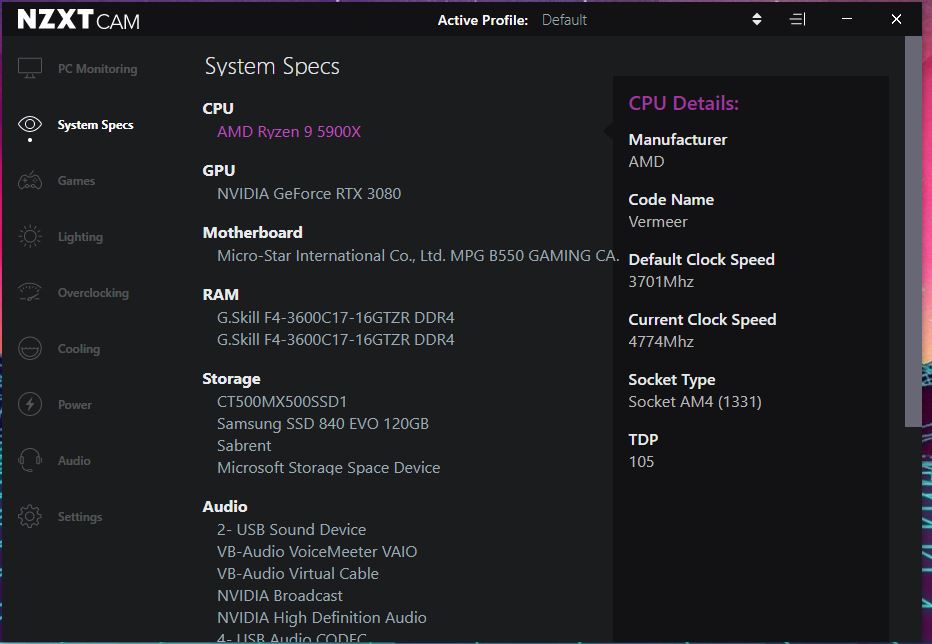Select the second G.Skill F4-3600C17-16GTZR RAM entry
The height and width of the screenshot is (644, 932).
(x=336, y=339)
